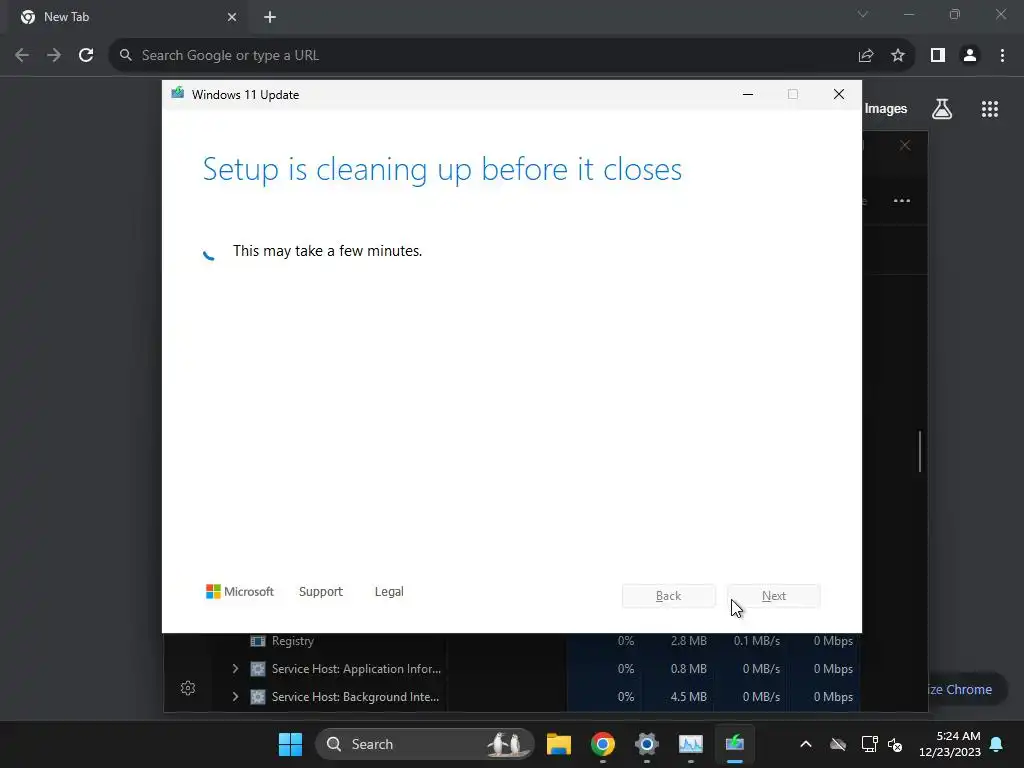Open Task Manager from taskbar
The width and height of the screenshot is (1024, 768).
pos(690,744)
